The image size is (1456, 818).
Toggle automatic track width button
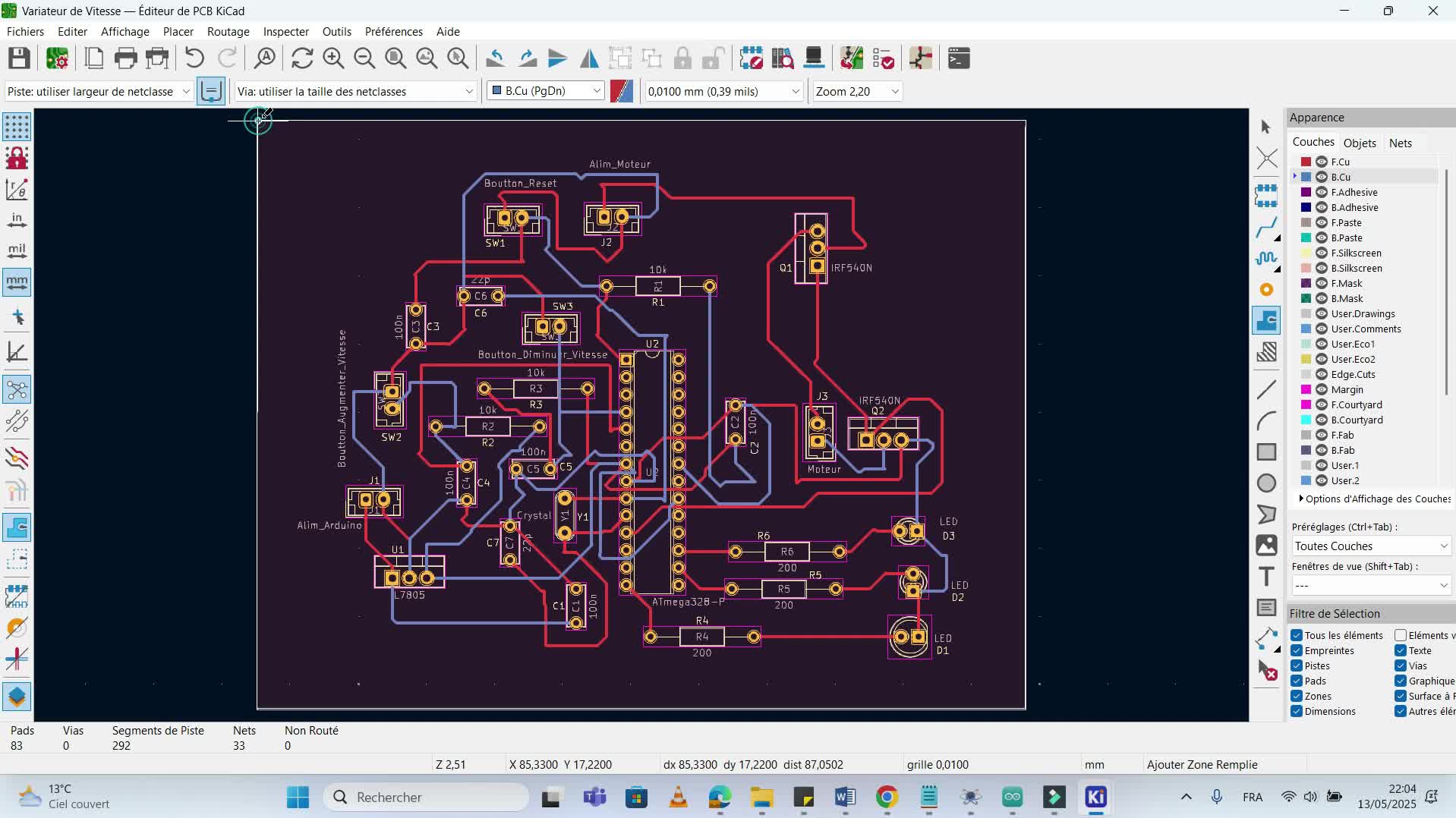pyautogui.click(x=211, y=92)
